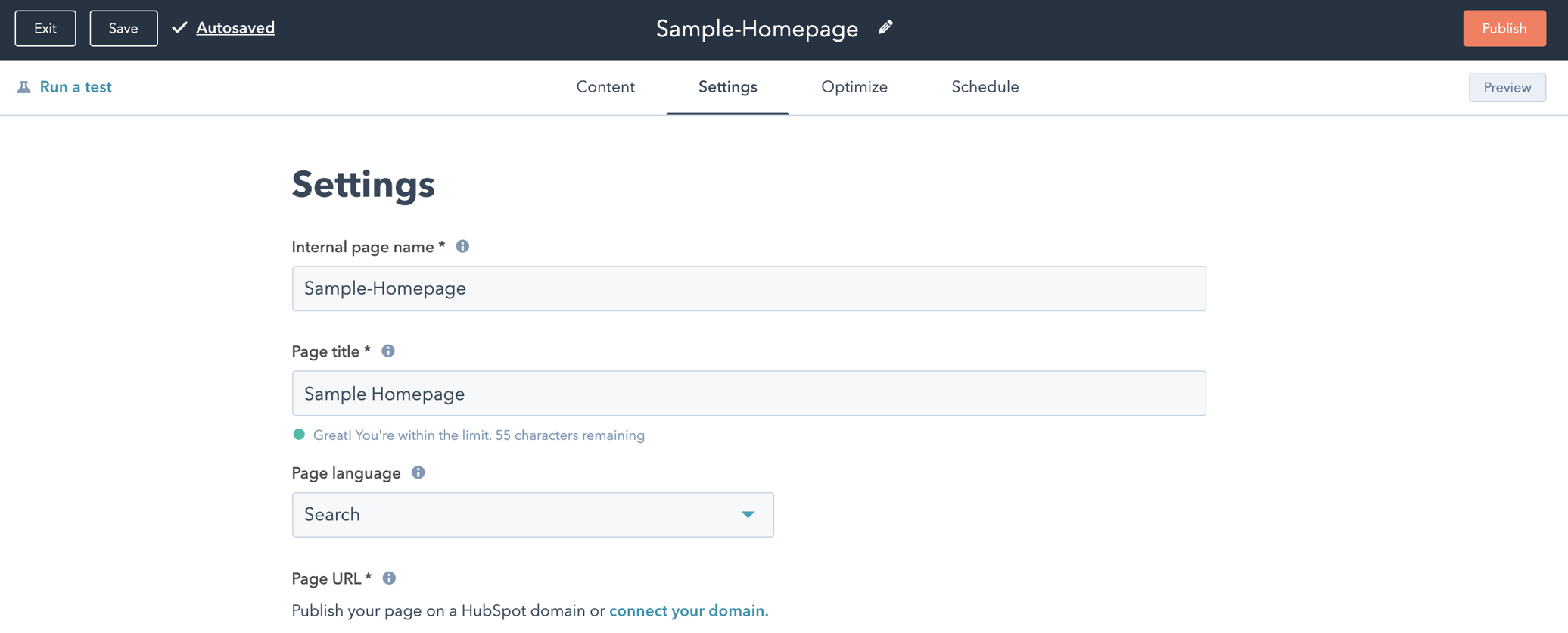Click the Sample-Homepage title in header

(x=757, y=29)
